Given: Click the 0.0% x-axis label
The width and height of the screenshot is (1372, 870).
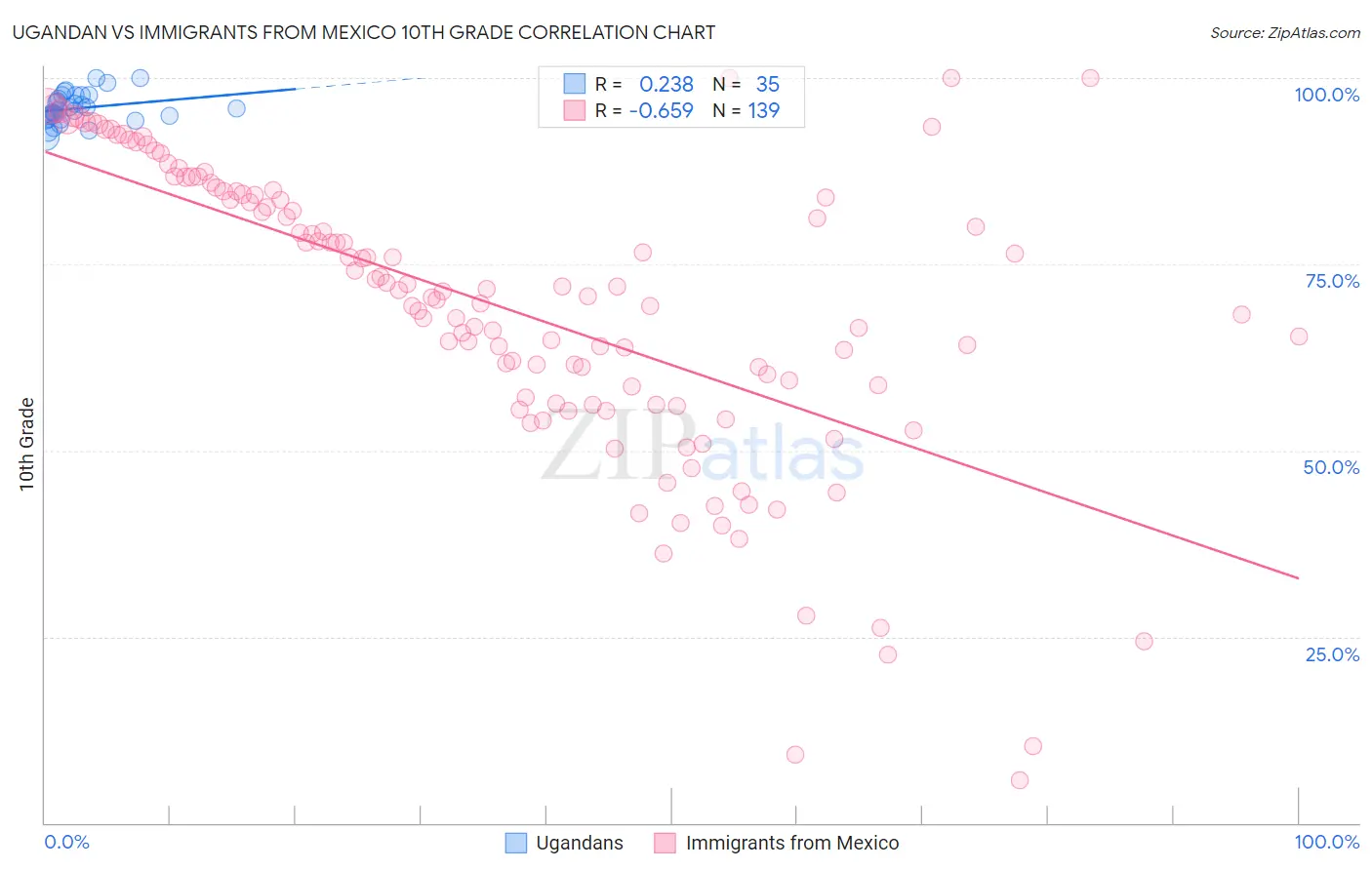Looking at the screenshot, I should coord(67,842).
